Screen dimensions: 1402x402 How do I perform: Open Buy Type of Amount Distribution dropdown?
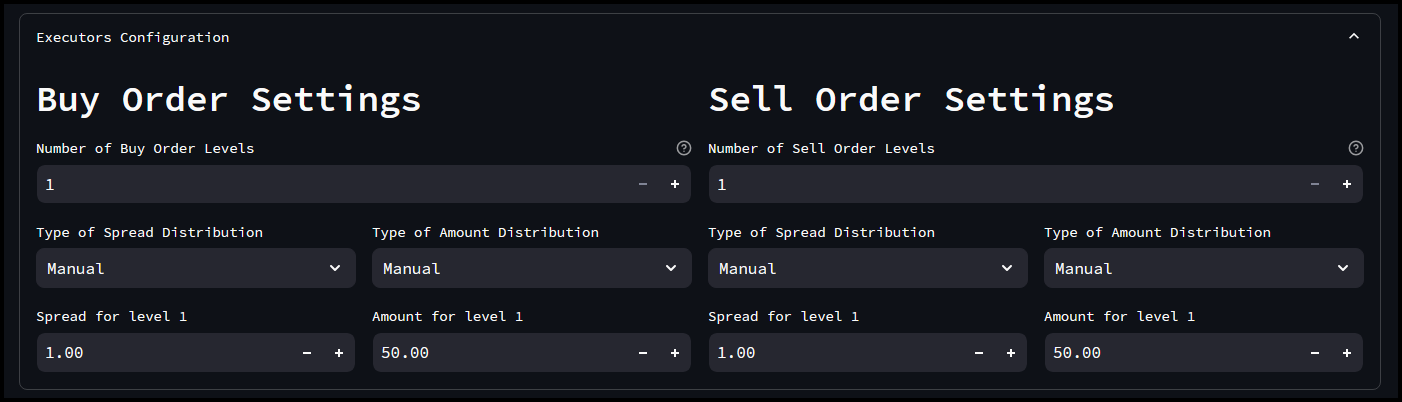tap(531, 268)
